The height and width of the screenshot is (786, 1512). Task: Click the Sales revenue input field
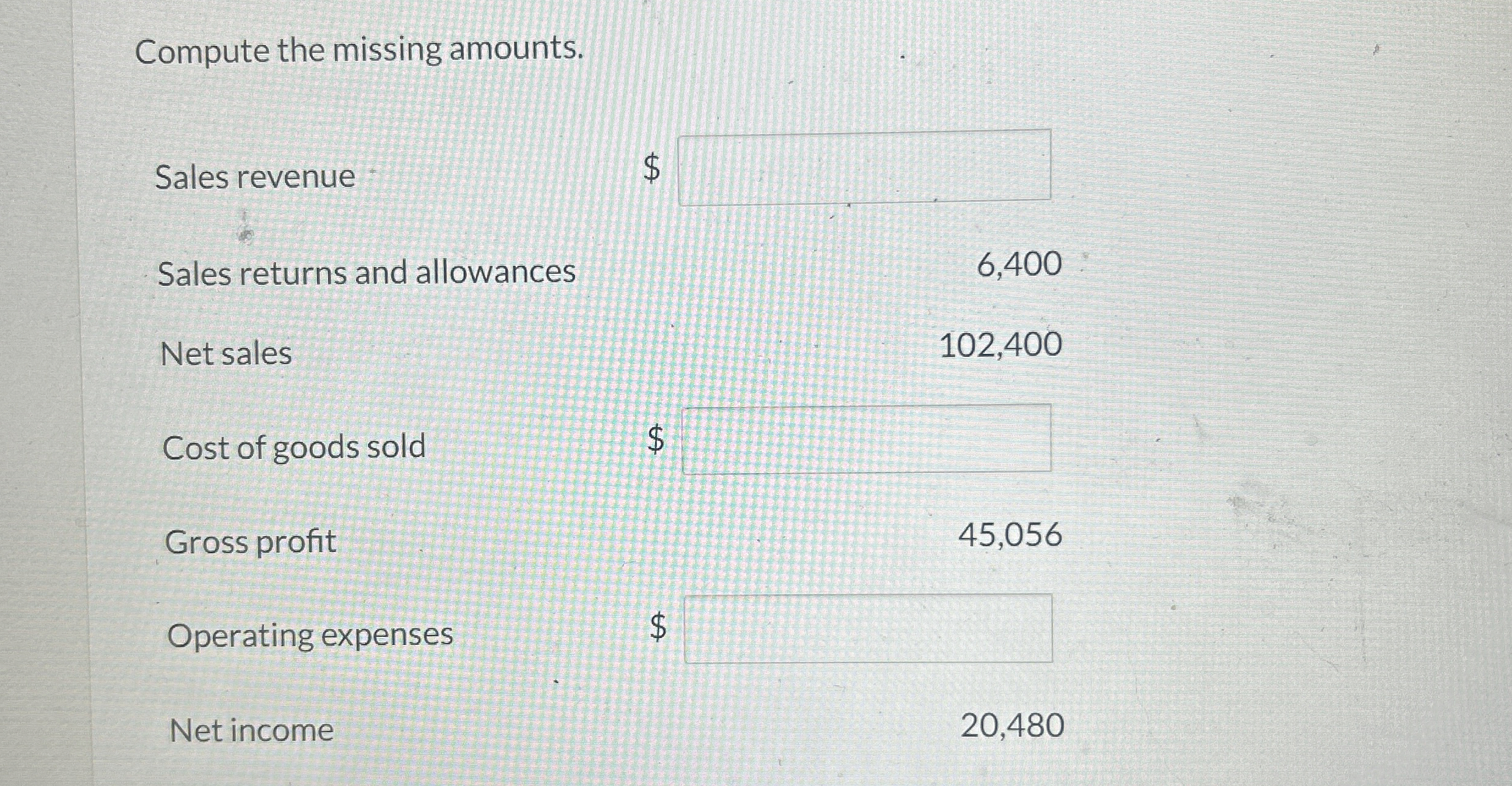pos(864,167)
